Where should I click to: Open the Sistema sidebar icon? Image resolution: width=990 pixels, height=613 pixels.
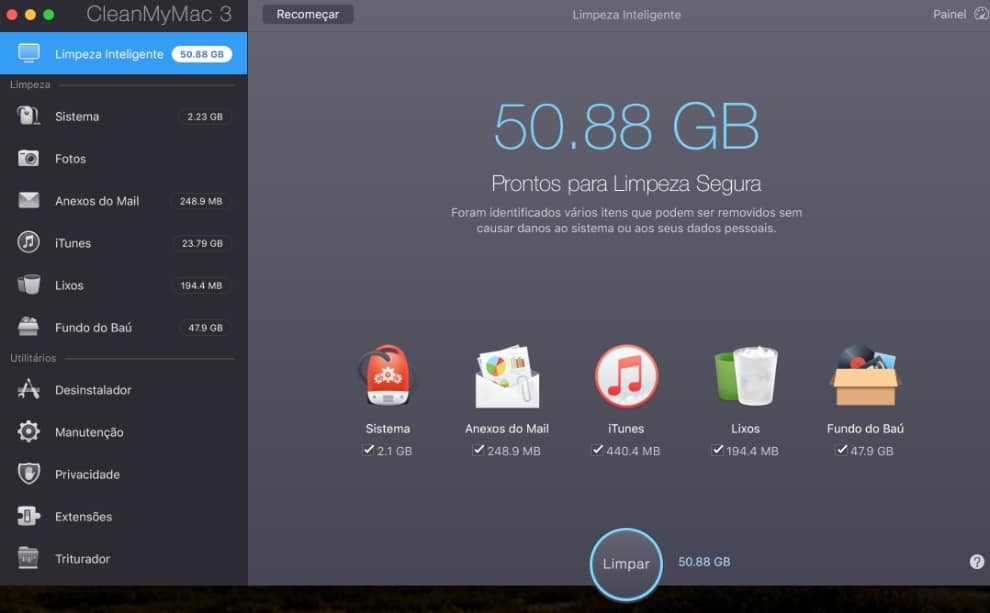pyautogui.click(x=28, y=116)
